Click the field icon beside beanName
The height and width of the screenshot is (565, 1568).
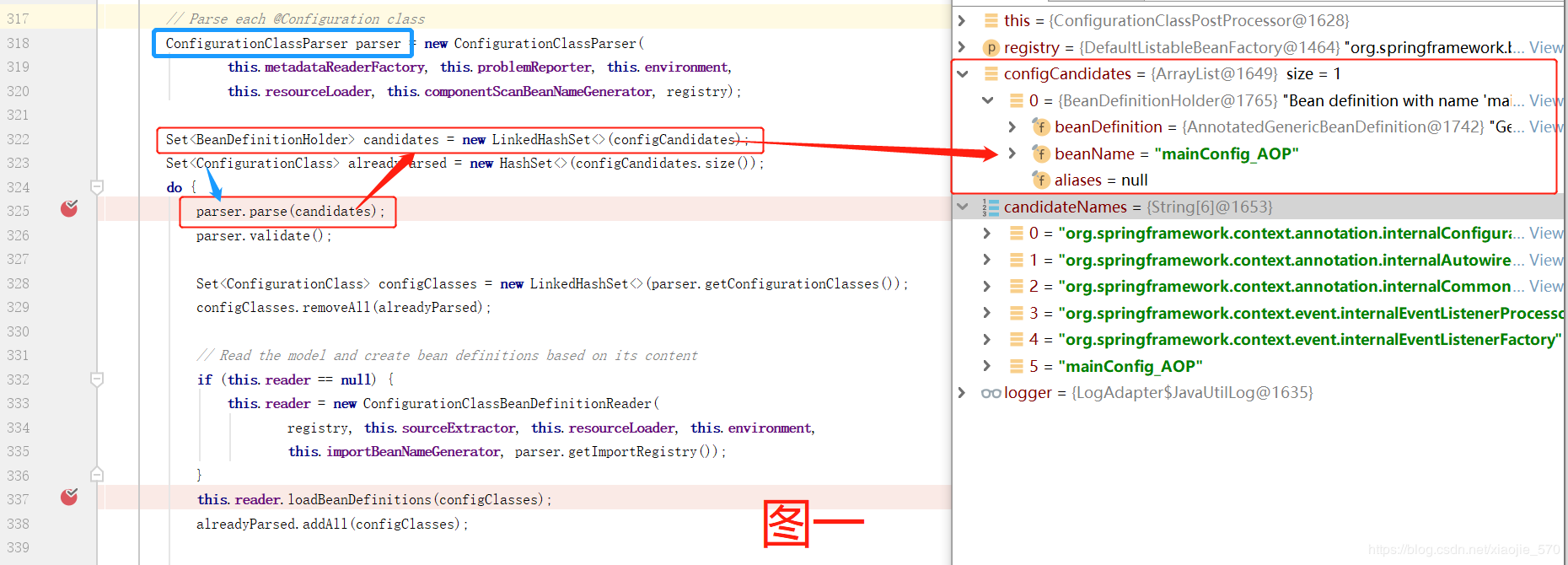(1041, 153)
